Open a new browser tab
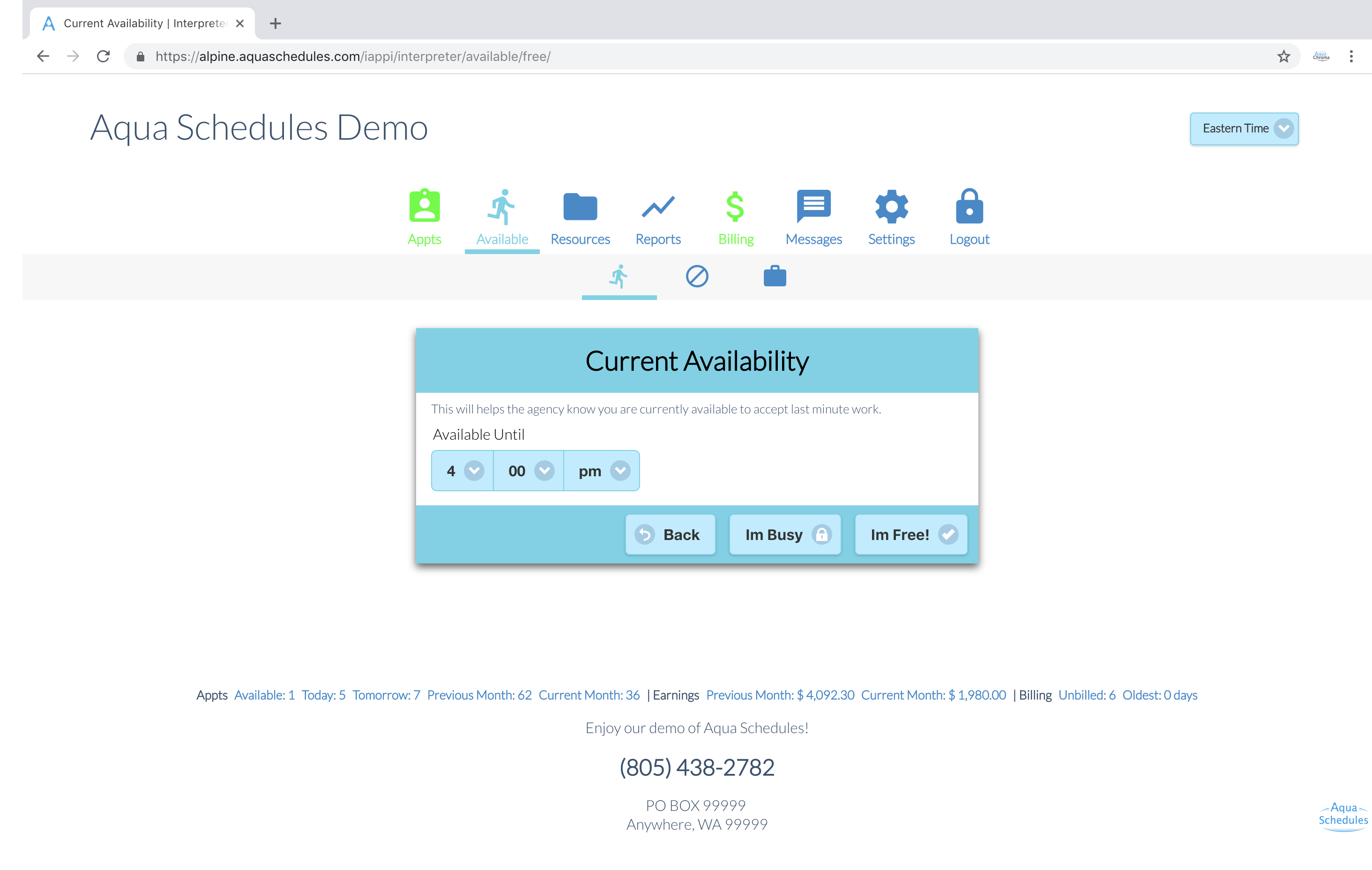1372x870 pixels. coord(275,23)
